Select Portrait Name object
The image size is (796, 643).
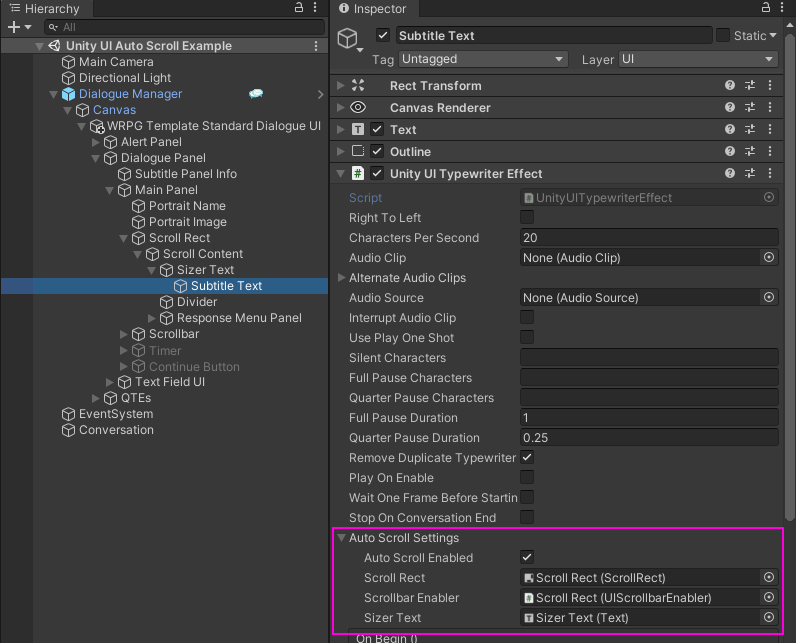(x=187, y=206)
